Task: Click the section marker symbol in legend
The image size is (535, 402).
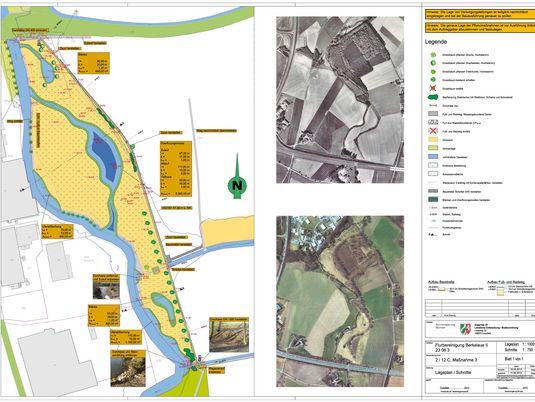Action: (432, 235)
